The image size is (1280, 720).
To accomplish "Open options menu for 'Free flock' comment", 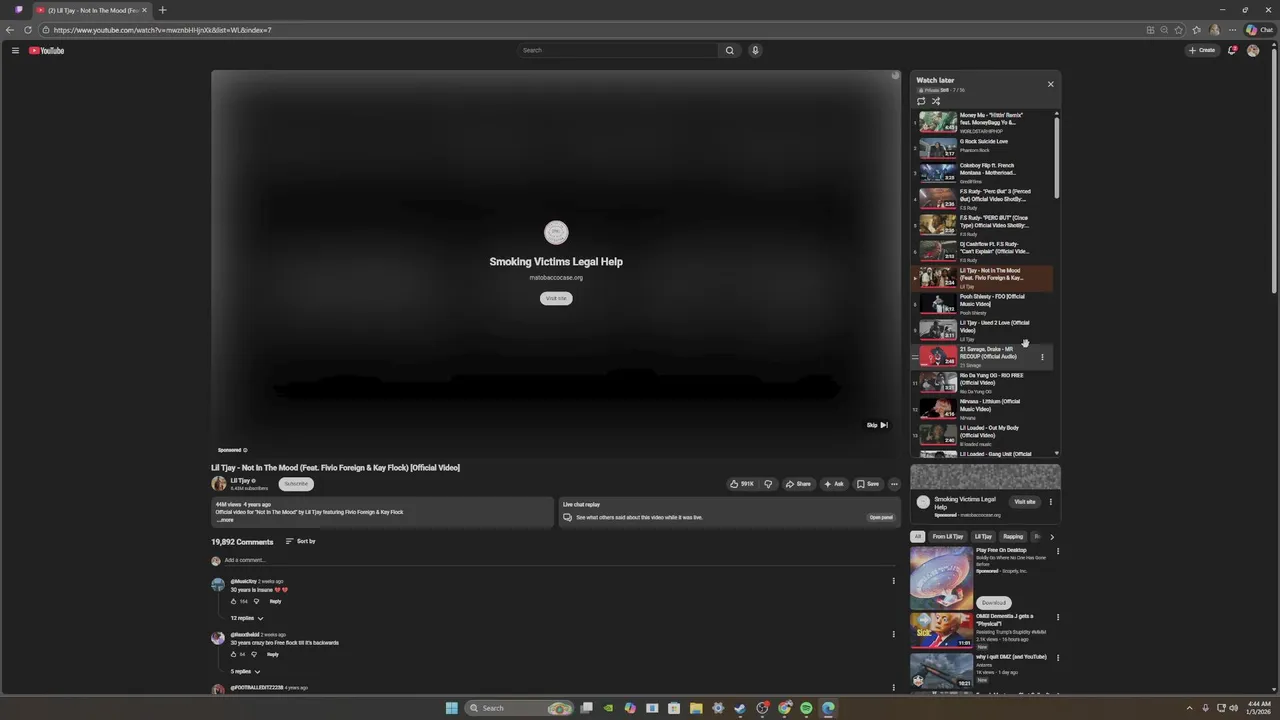I will pos(894,634).
